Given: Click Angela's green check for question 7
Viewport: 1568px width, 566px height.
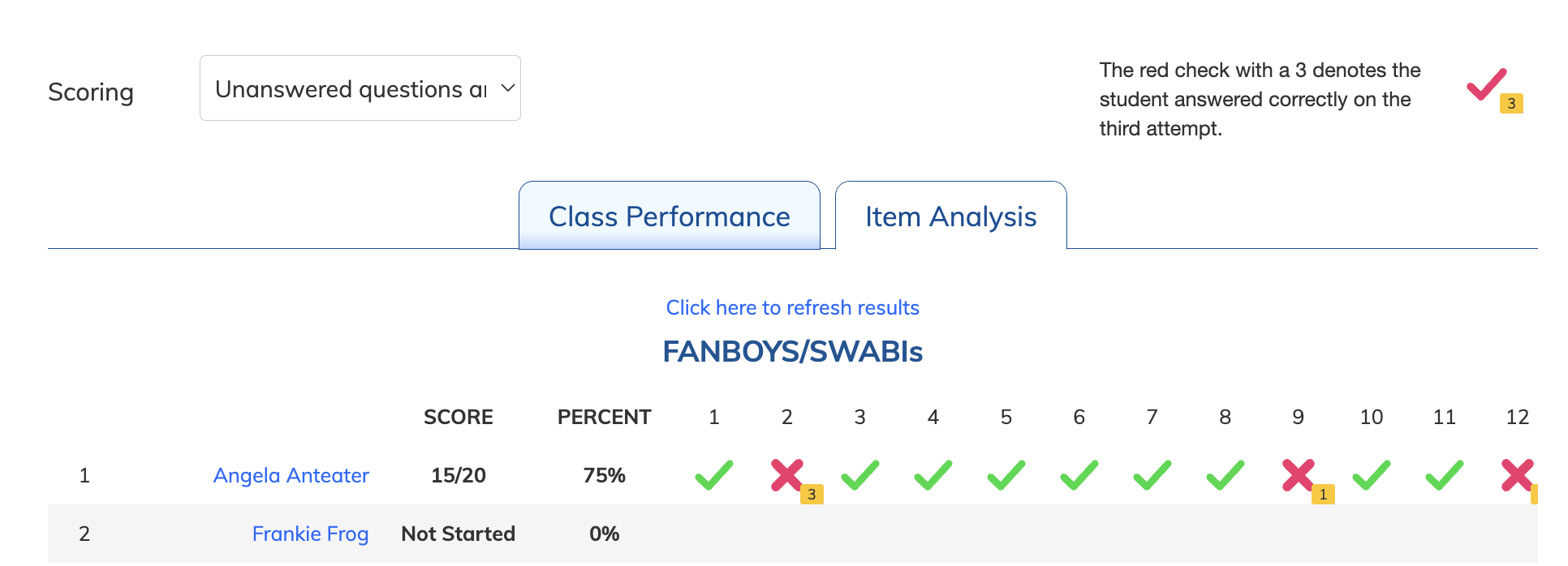Looking at the screenshot, I should (1152, 475).
